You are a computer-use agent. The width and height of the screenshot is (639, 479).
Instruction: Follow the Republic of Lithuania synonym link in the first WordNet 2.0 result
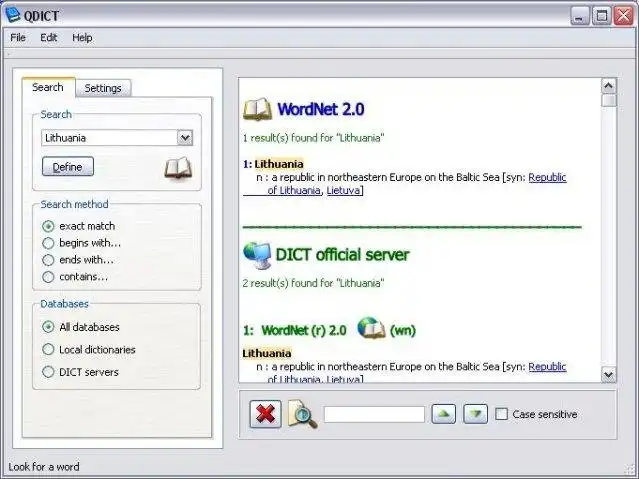click(x=547, y=177)
